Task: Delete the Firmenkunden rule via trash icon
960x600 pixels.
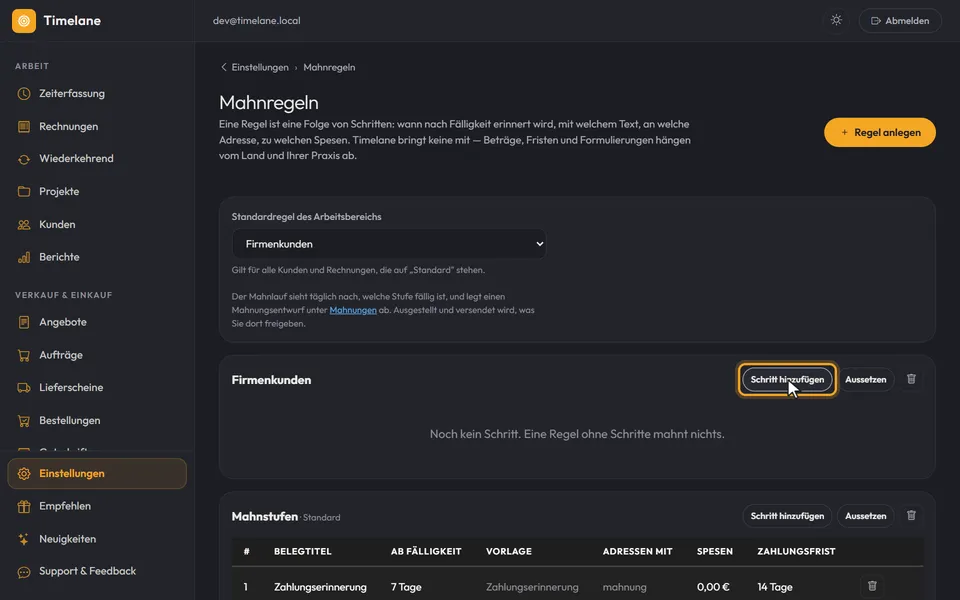Action: [911, 379]
